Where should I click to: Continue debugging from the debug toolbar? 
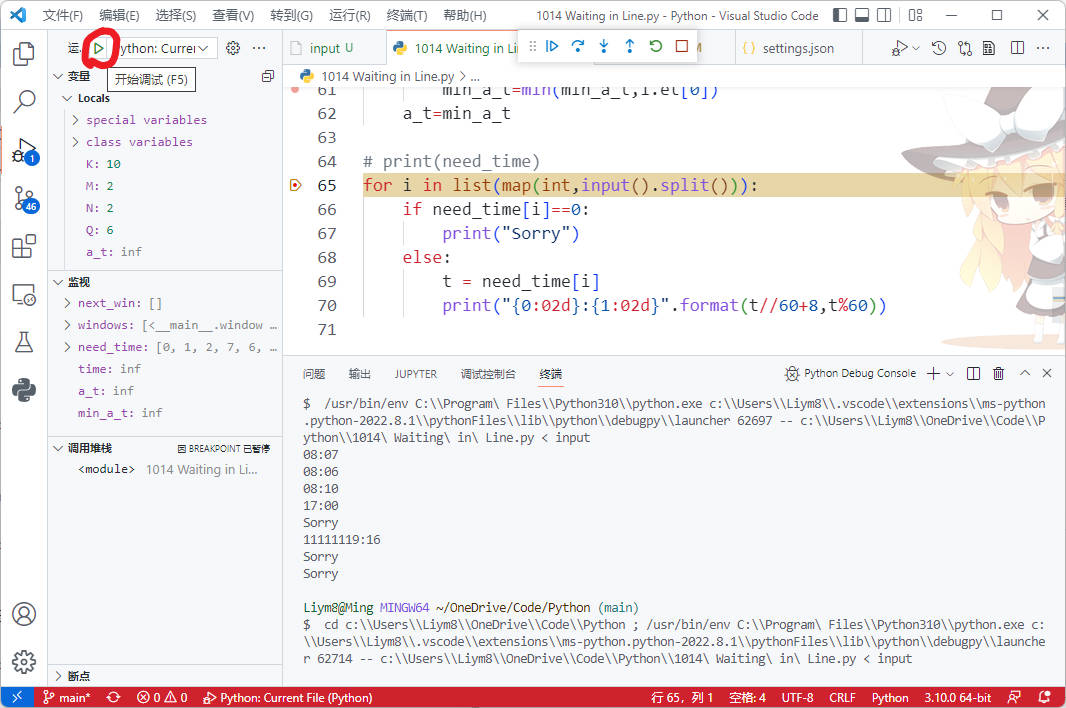[x=552, y=47]
